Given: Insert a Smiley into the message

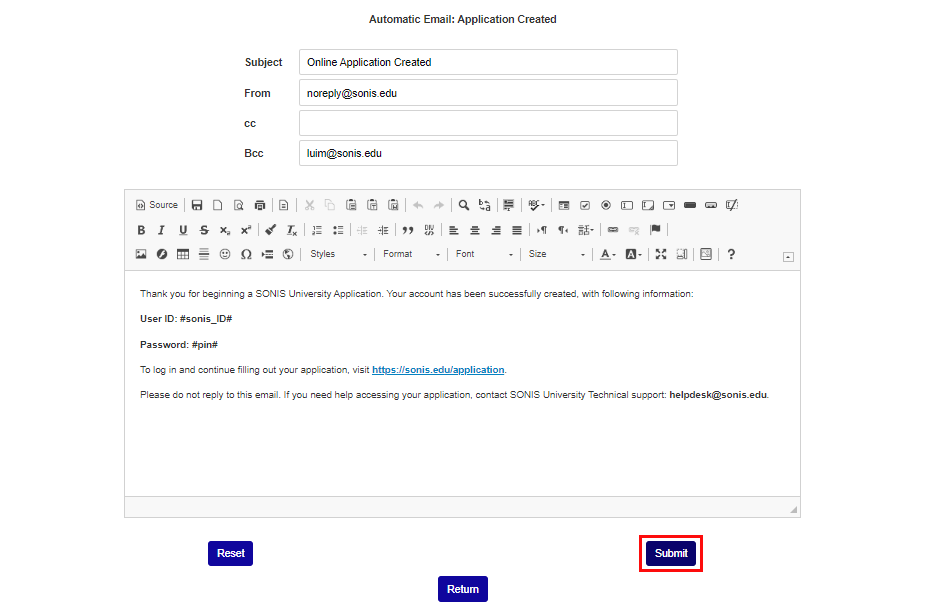Looking at the screenshot, I should (x=225, y=253).
